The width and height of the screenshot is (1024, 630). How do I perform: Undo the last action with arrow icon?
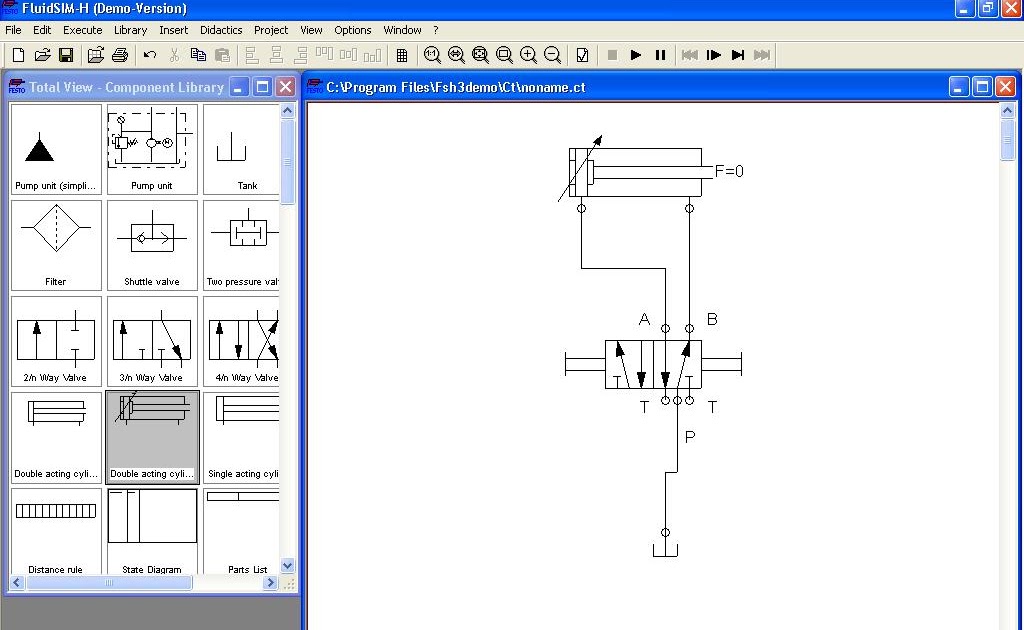150,55
